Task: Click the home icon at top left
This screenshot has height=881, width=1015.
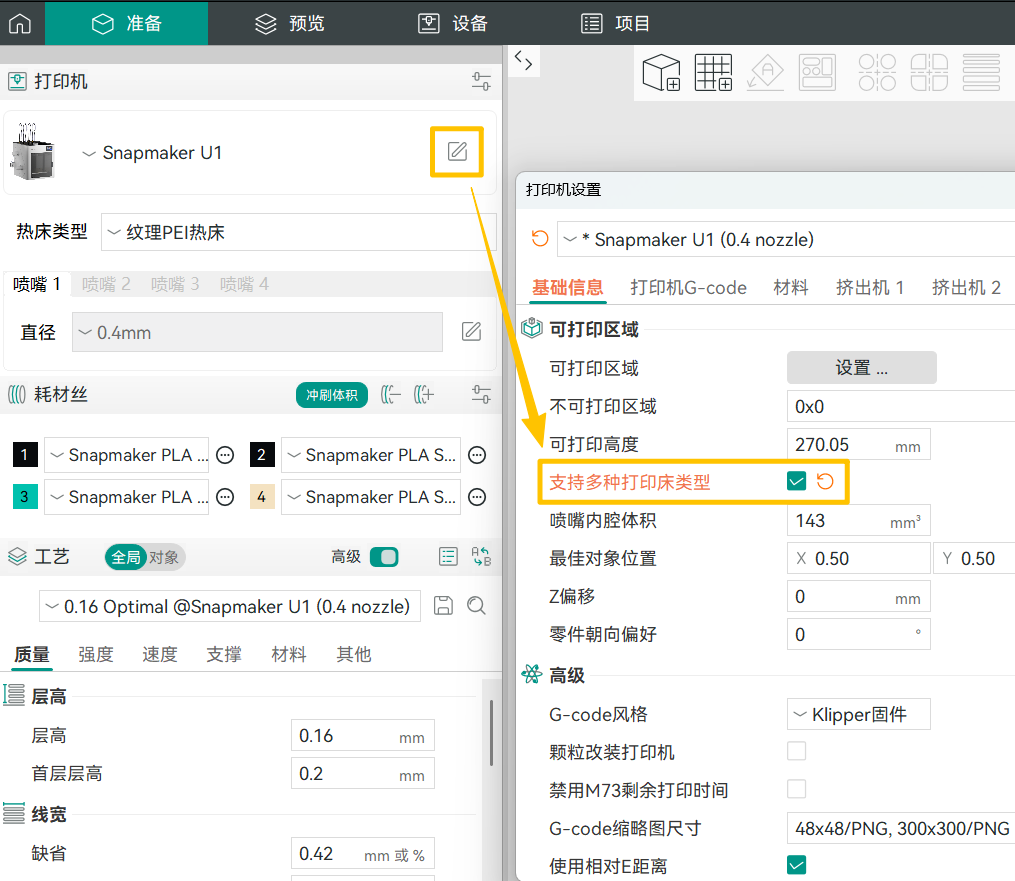Action: click(19, 21)
